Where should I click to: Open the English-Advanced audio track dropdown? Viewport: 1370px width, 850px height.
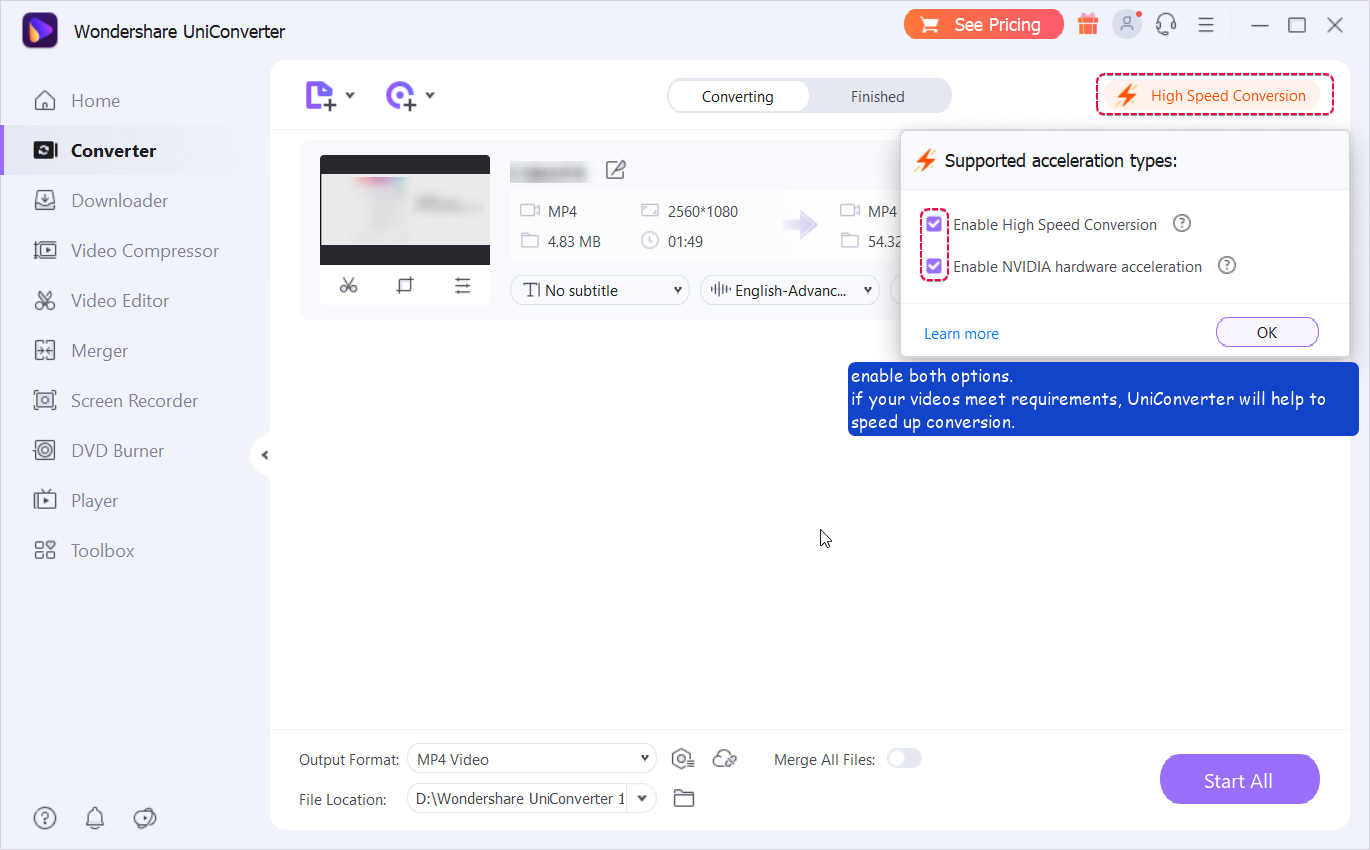789,290
